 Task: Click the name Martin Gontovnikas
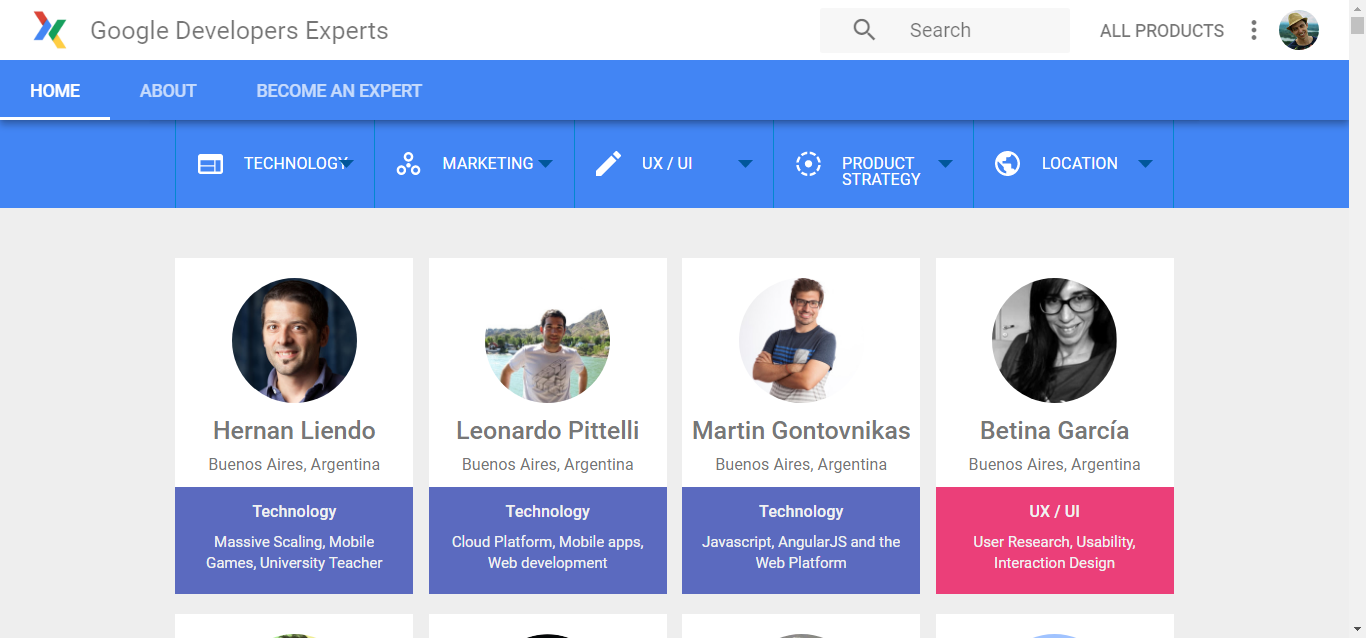[x=801, y=431]
